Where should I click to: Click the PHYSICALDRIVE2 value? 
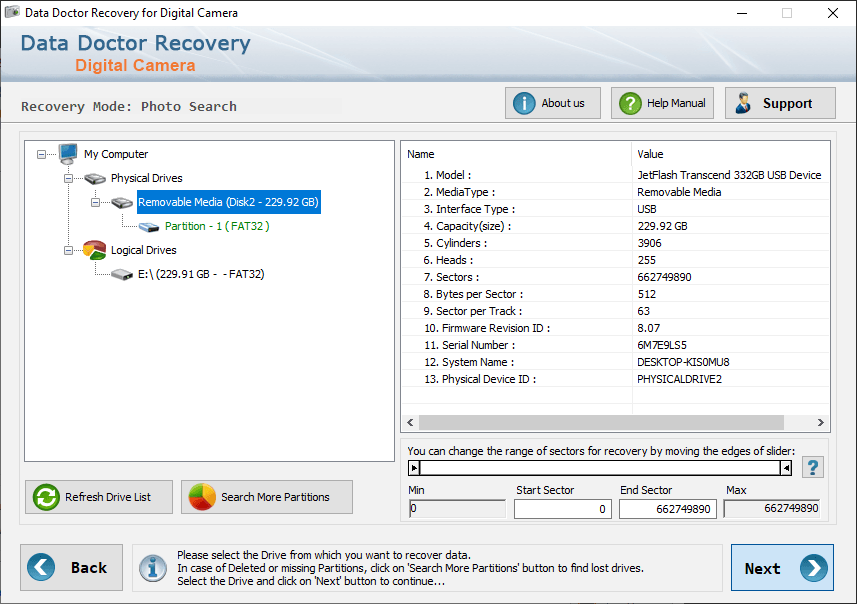679,379
